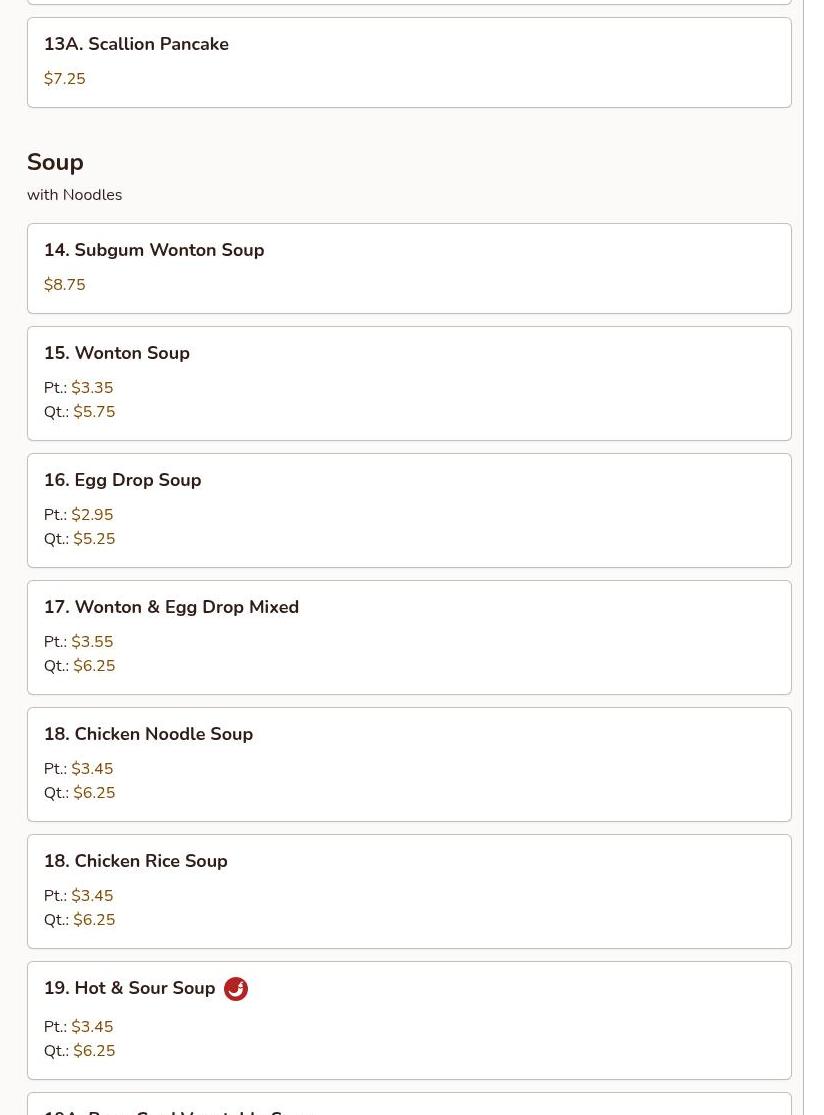
Task: Click the Soup section heading
Action: point(55,162)
